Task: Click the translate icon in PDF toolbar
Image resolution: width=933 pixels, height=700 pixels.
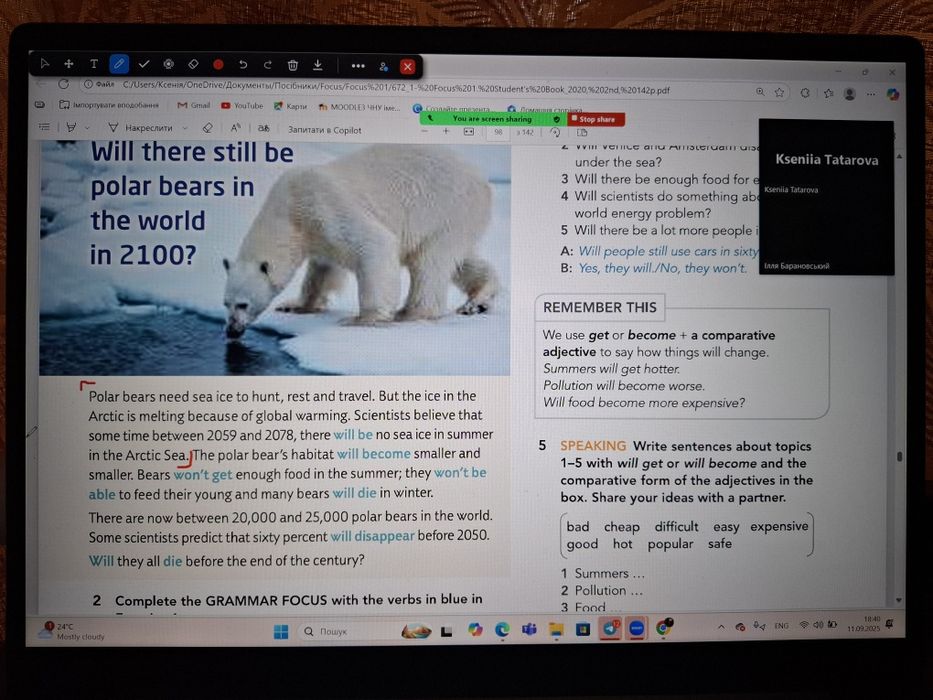Action: pos(264,129)
